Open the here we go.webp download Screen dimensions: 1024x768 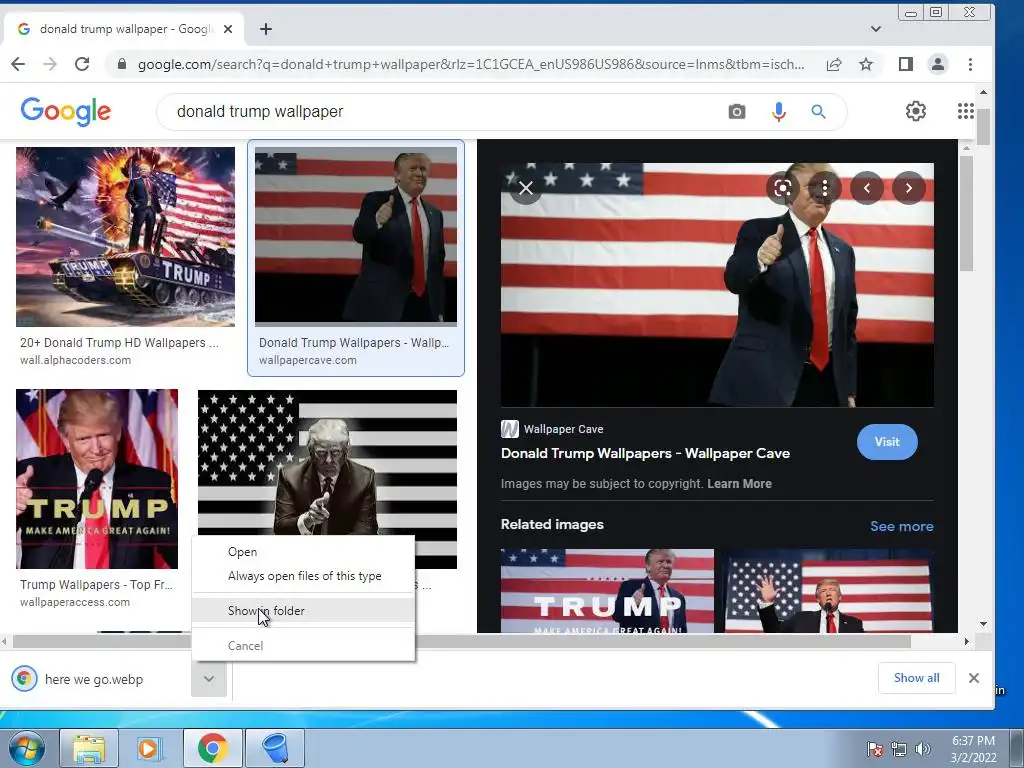(x=93, y=679)
